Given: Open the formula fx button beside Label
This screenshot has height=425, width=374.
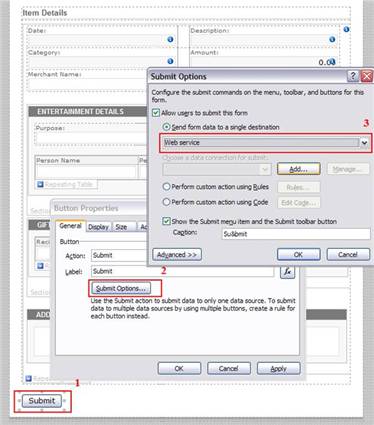Looking at the screenshot, I should 287,272.
